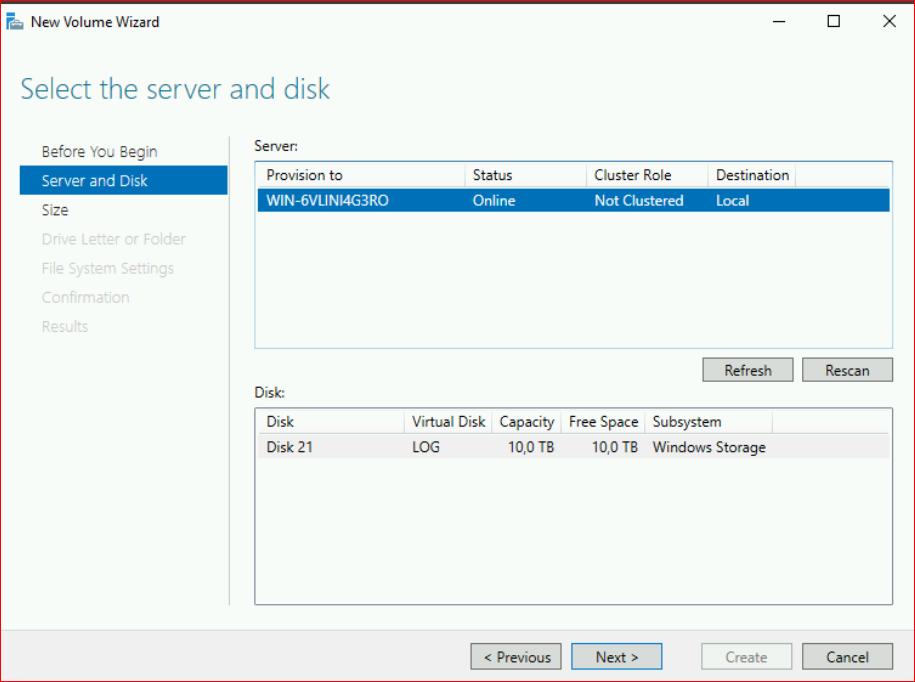
Task: Sort servers by Status column header
Action: tap(492, 175)
